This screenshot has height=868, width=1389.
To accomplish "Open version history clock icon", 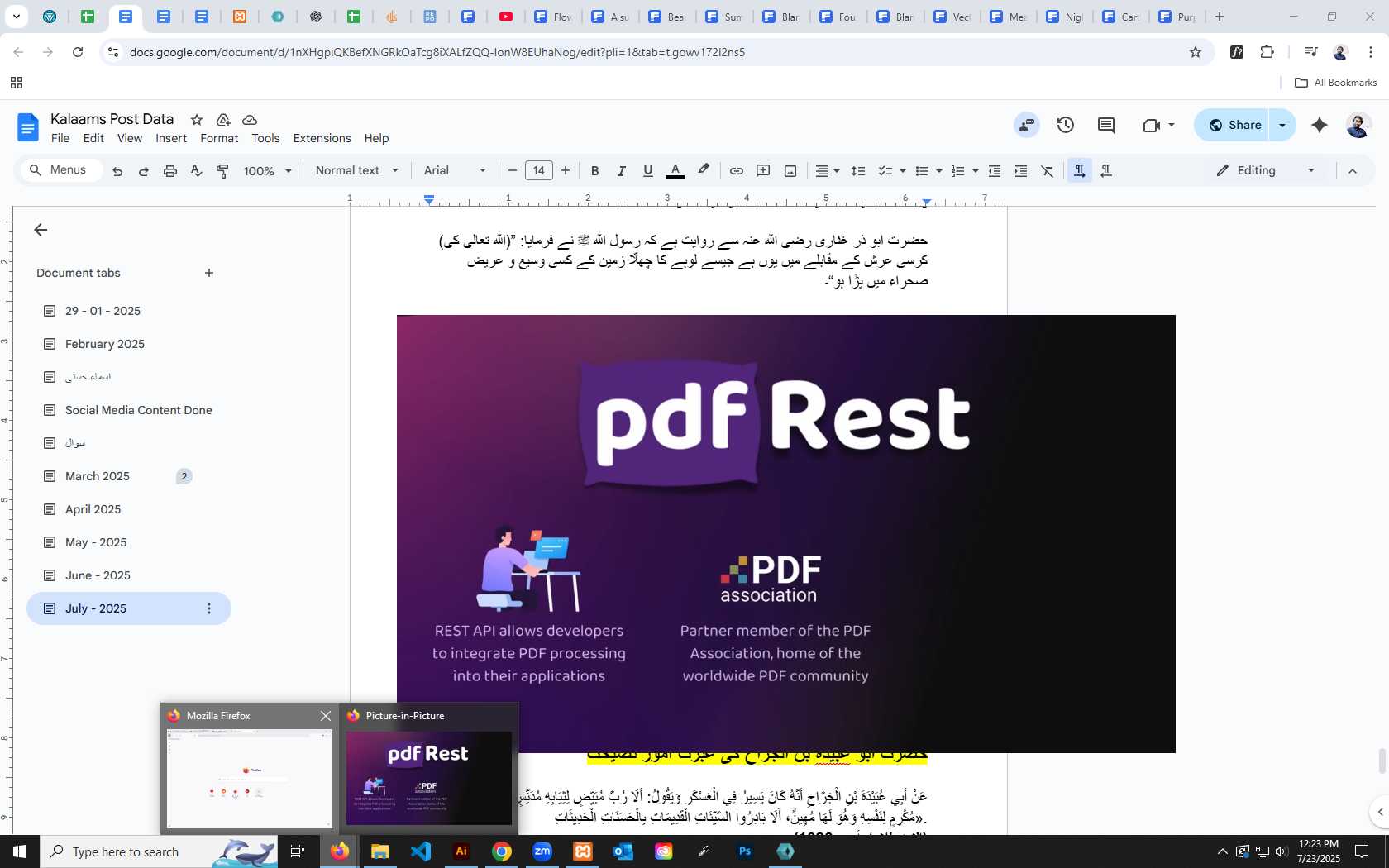I will (1066, 125).
